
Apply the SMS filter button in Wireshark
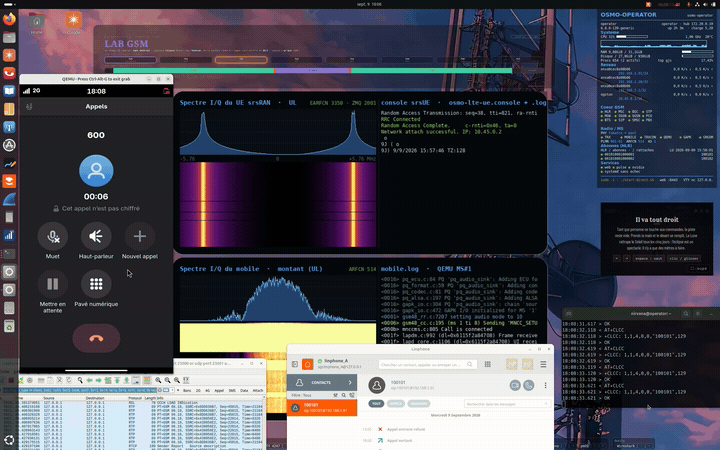(232, 390)
